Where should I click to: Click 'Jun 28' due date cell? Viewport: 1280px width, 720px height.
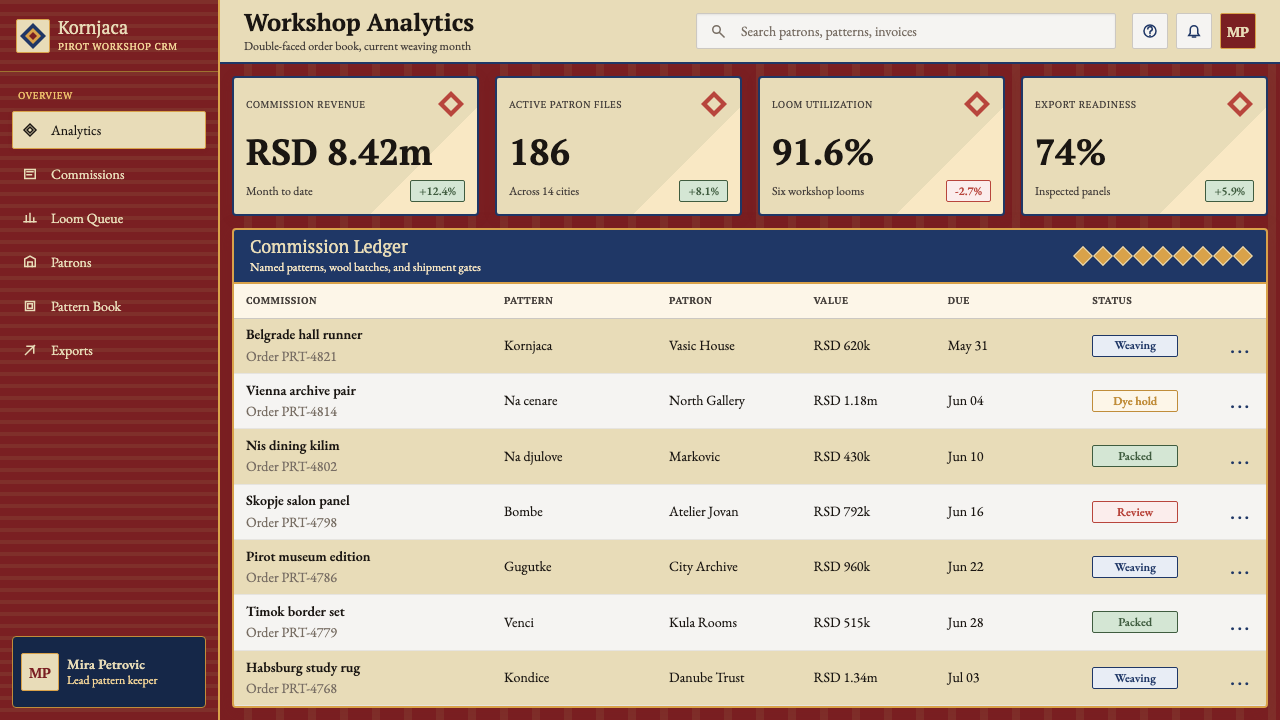pyautogui.click(x=965, y=623)
